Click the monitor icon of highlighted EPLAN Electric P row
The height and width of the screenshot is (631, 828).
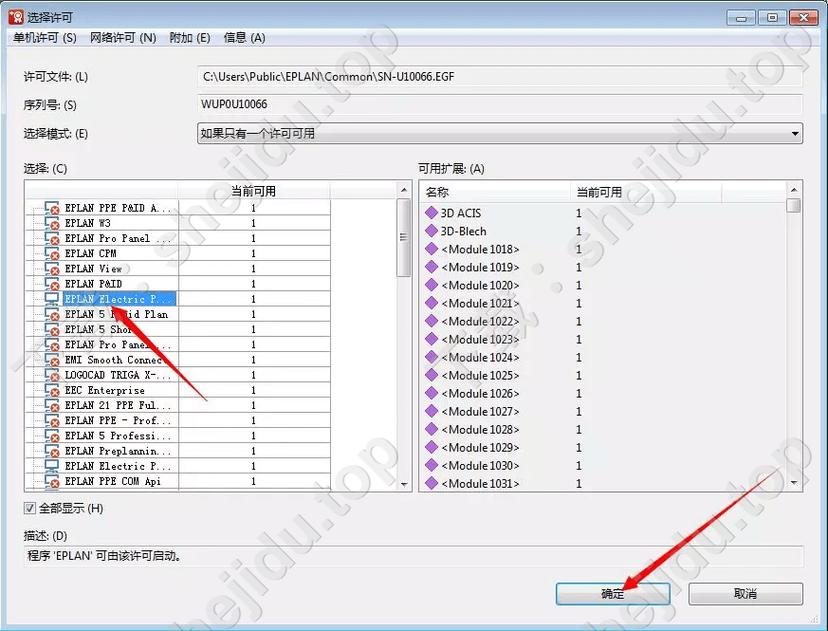52,299
